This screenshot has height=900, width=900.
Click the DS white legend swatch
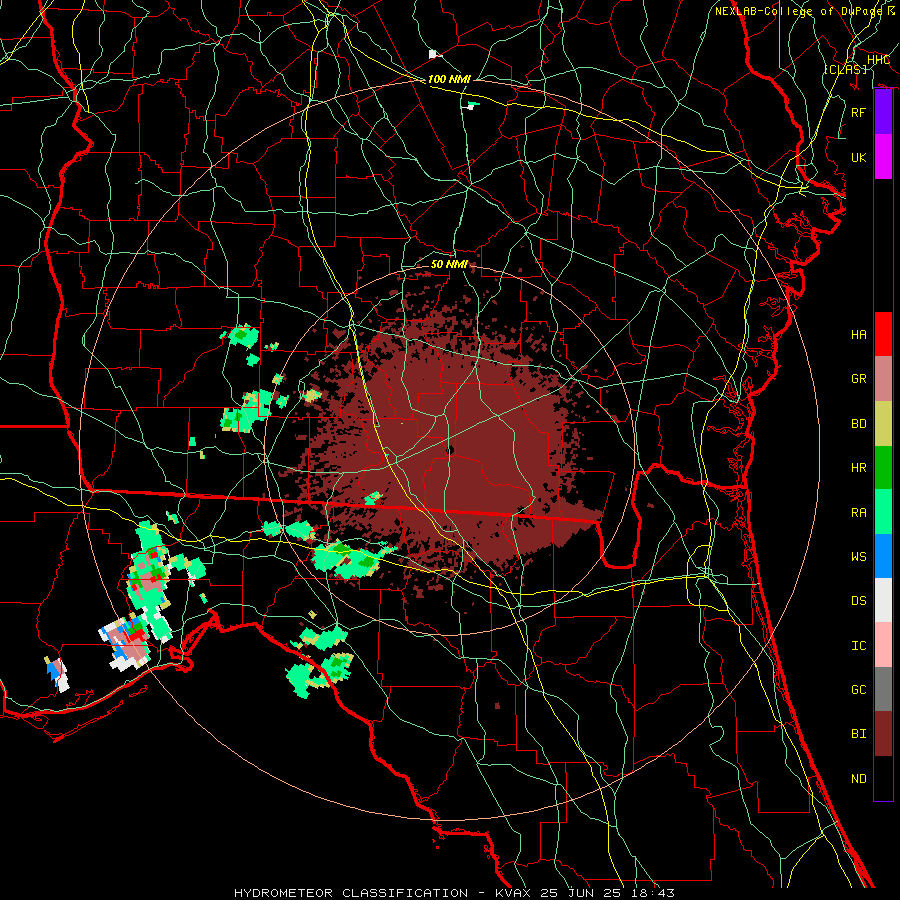click(x=883, y=600)
